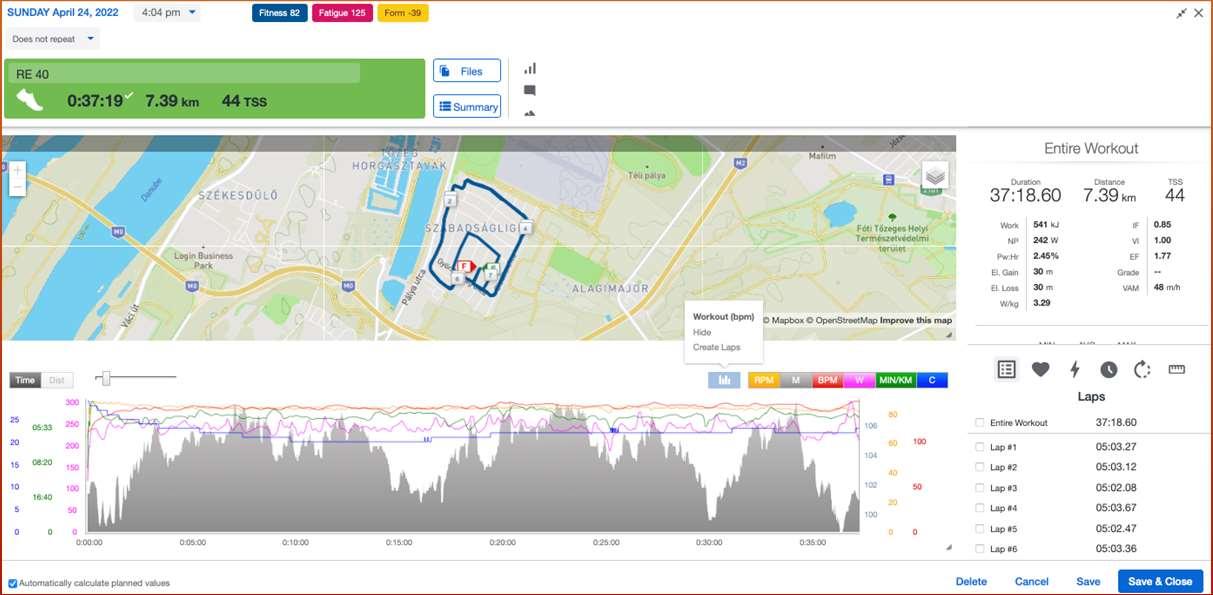This screenshot has width=1213, height=595.
Task: Toggle the BPM heart rate channel
Action: [827, 380]
